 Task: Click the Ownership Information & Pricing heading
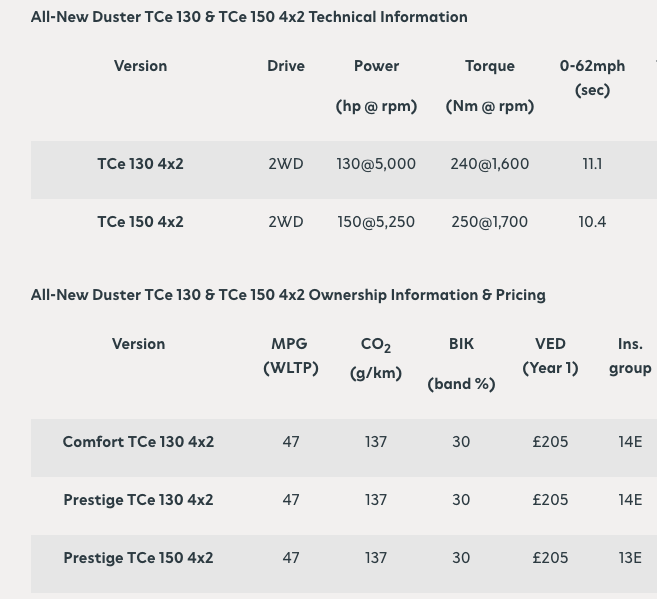point(288,295)
